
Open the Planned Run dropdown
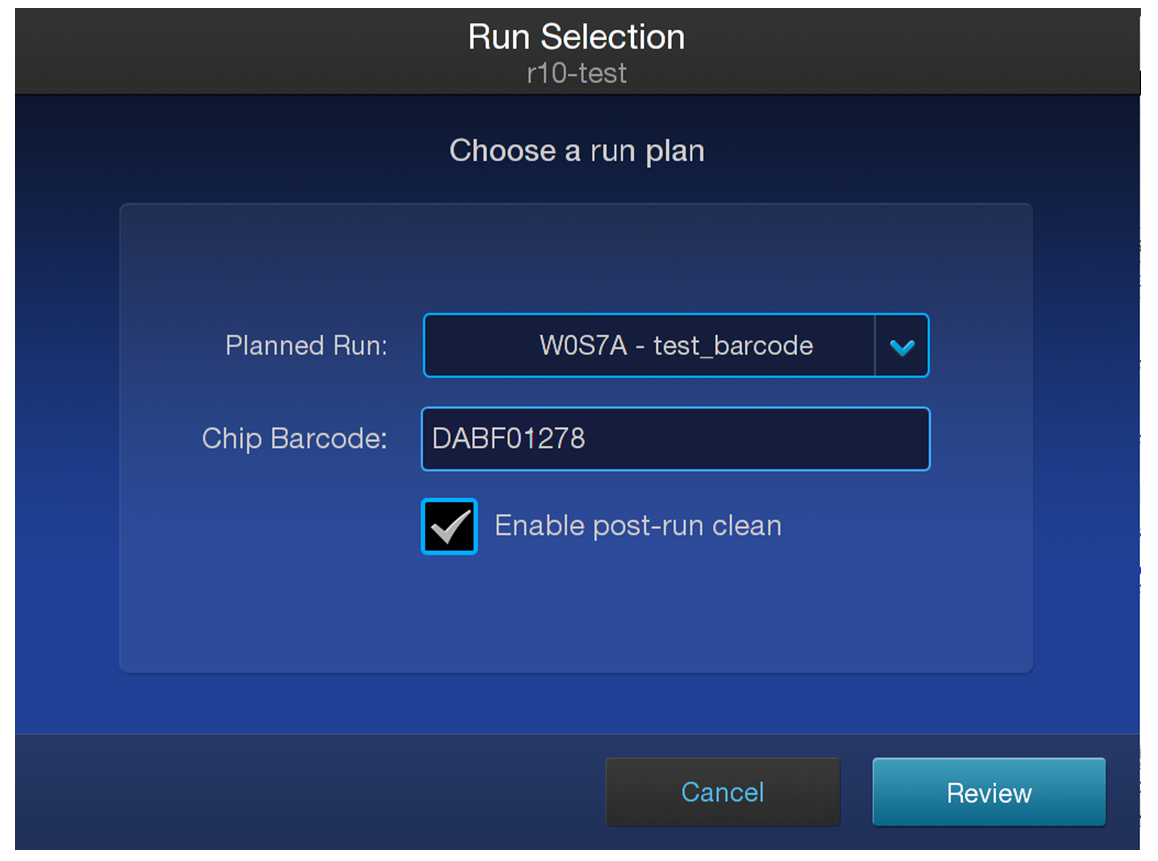pyautogui.click(x=676, y=346)
